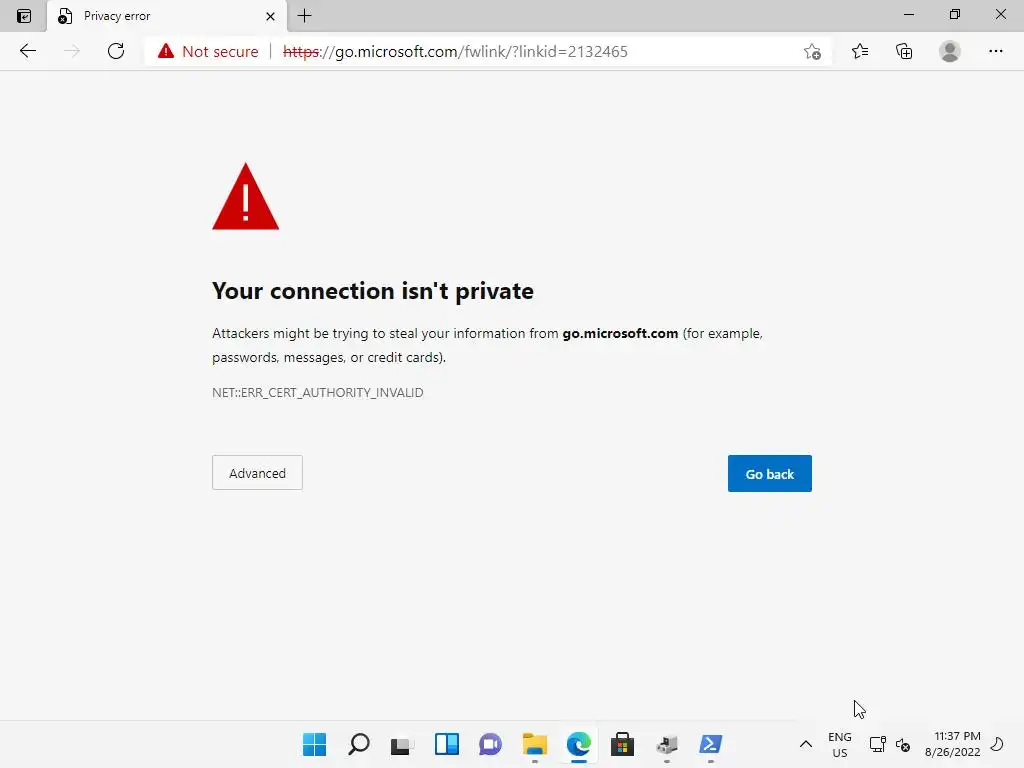Click the browser Back arrow
Image resolution: width=1024 pixels, height=768 pixels.
pos(27,51)
